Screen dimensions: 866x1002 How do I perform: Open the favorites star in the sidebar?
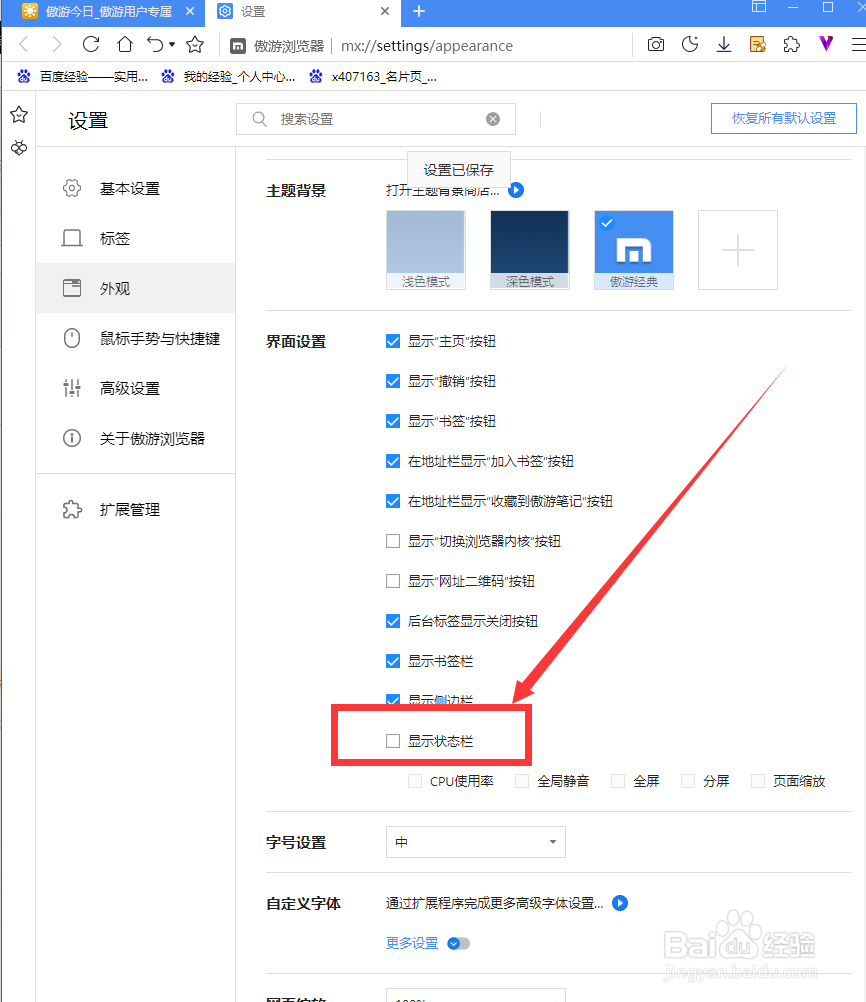[x=18, y=114]
